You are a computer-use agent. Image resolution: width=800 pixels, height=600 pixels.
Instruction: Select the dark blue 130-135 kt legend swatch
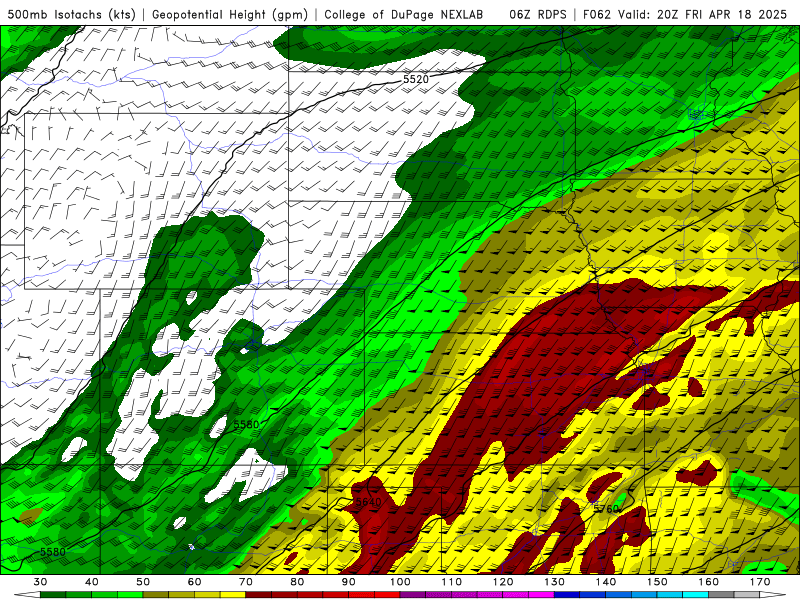tap(567, 595)
